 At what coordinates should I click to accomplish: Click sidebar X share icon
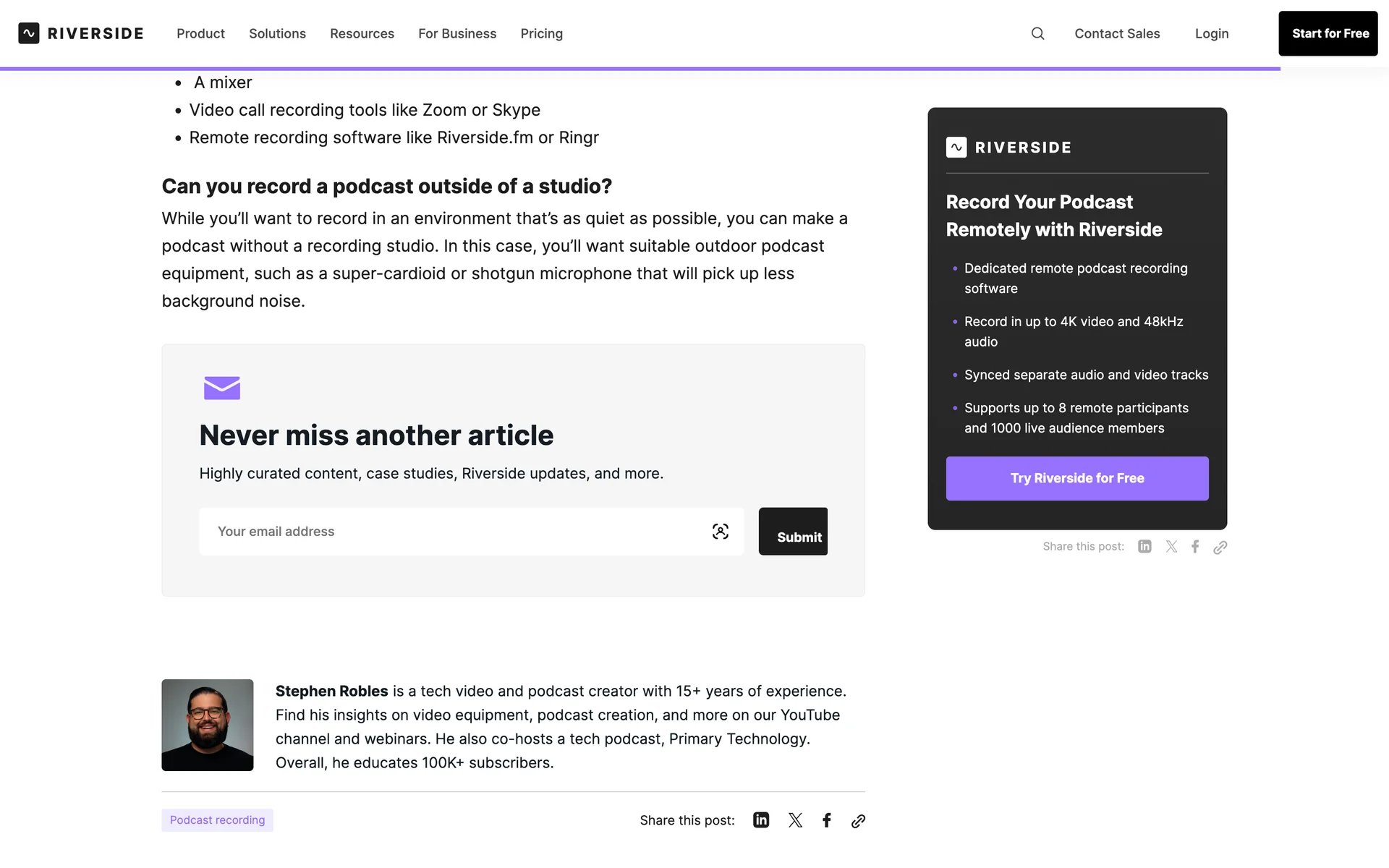tap(1171, 546)
